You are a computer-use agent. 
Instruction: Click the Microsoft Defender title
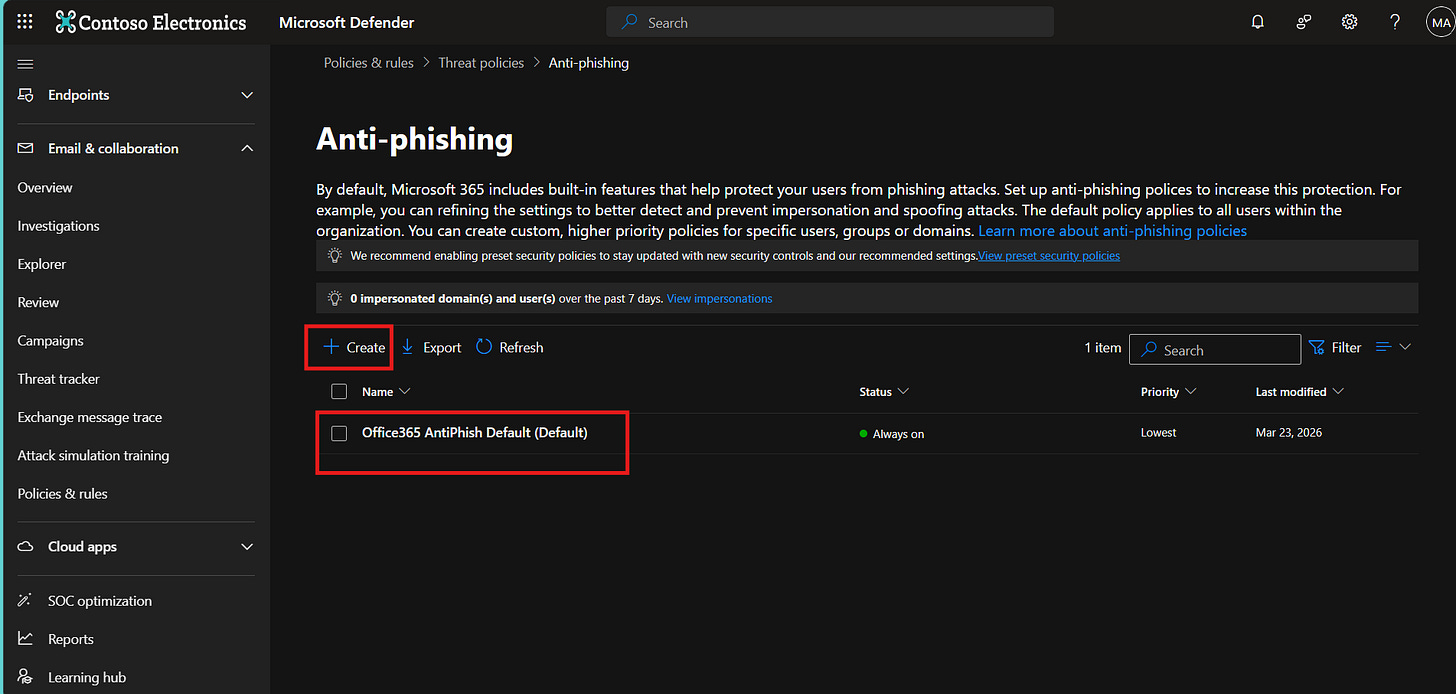(x=347, y=22)
